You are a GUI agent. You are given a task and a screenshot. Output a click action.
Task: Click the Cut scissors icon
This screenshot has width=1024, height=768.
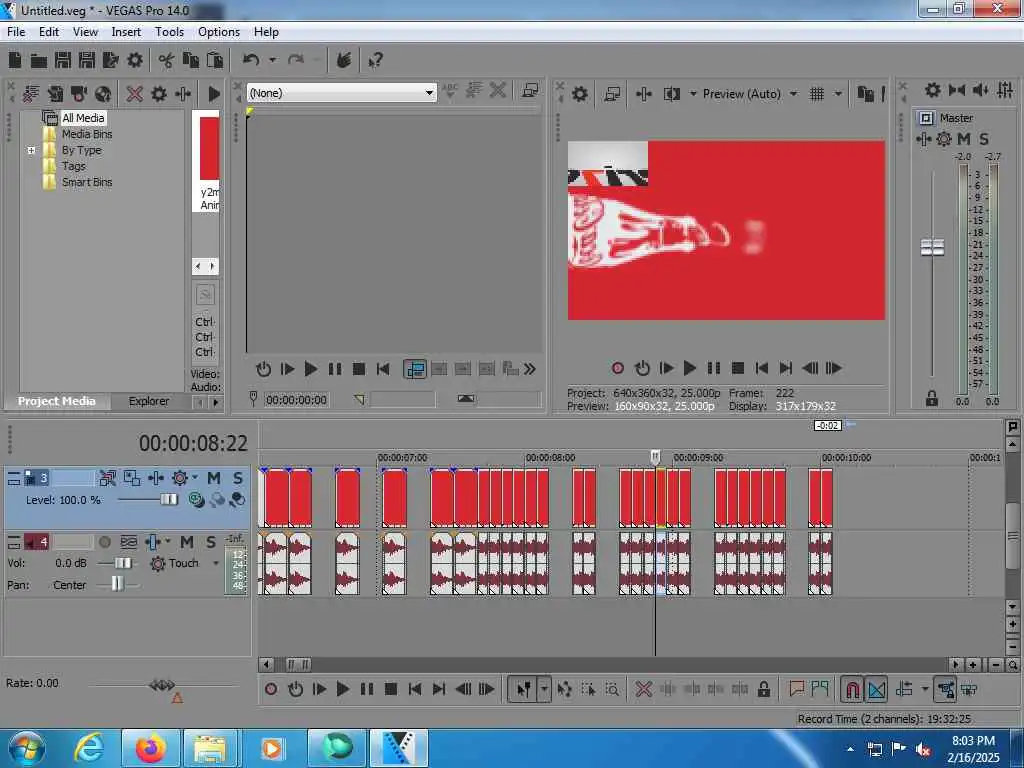(166, 61)
